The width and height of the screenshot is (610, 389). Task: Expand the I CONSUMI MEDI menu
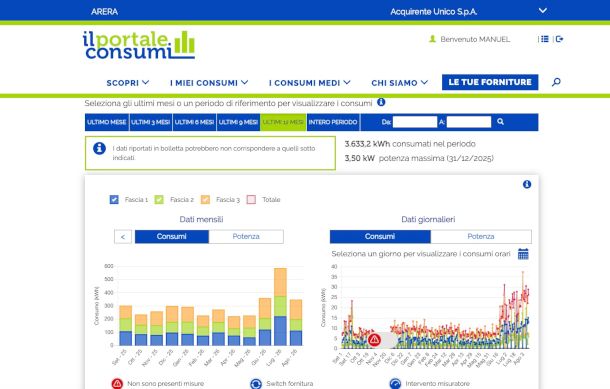click(x=310, y=83)
